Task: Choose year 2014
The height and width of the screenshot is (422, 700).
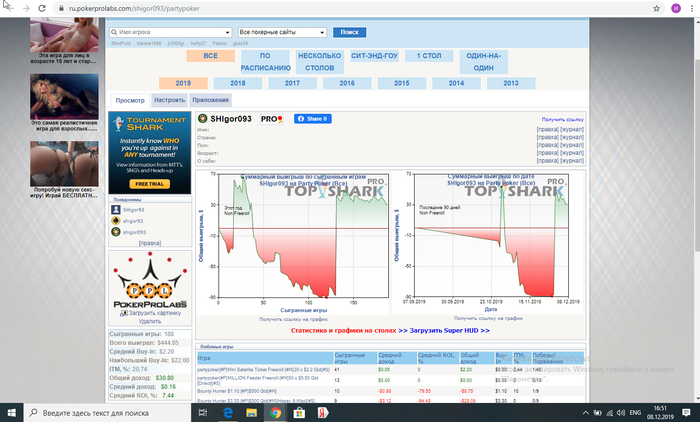Action: coord(456,83)
